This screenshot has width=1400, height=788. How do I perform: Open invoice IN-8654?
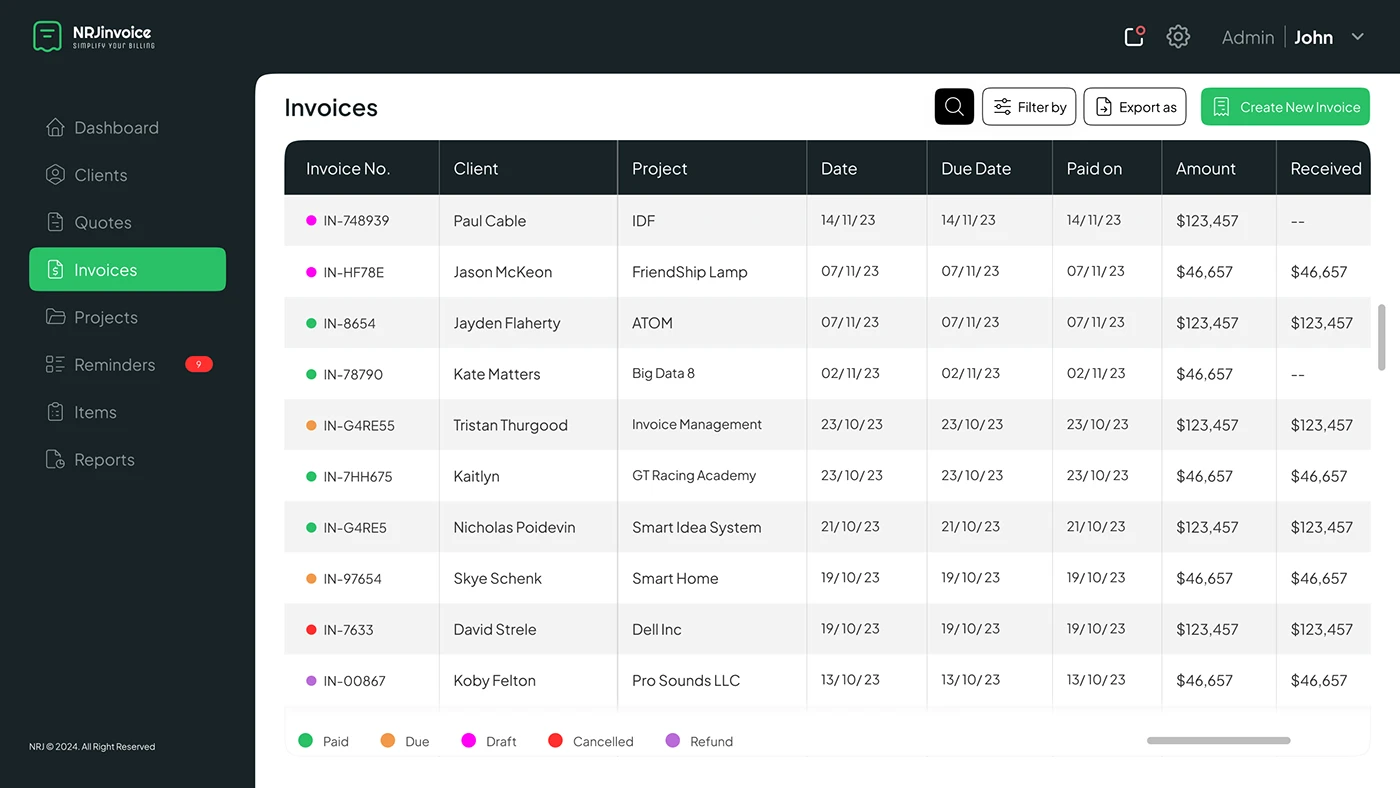350,323
